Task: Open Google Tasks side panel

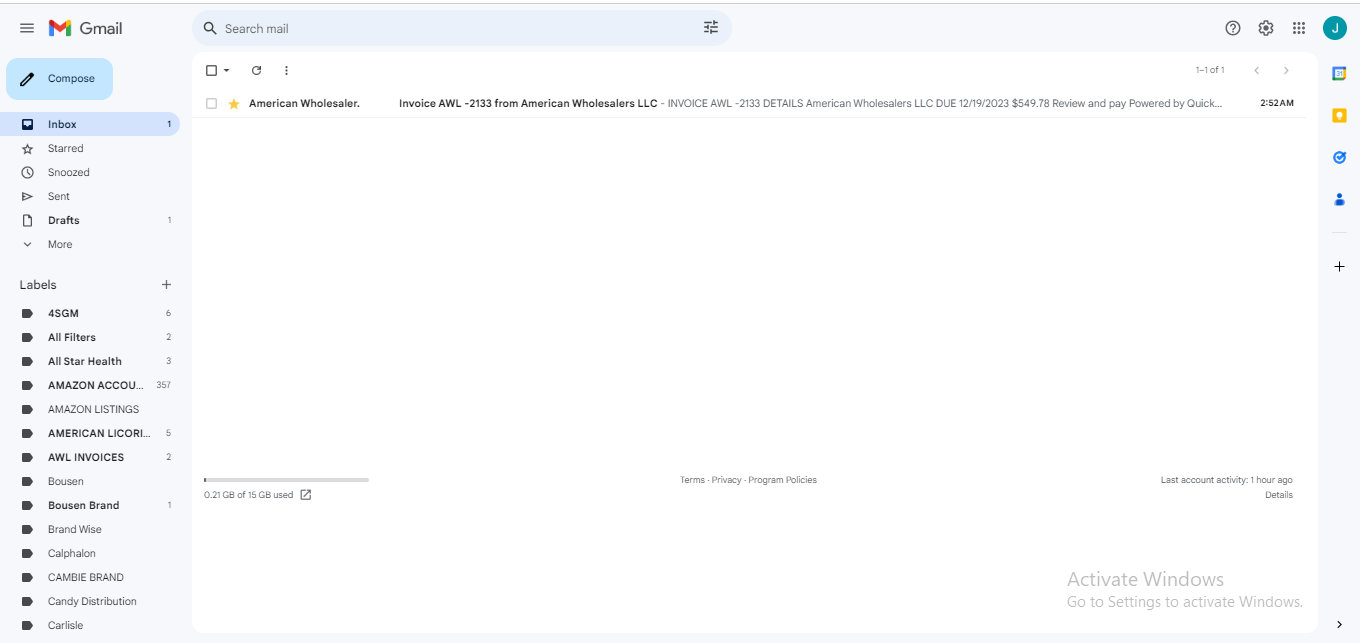Action: 1339,157
